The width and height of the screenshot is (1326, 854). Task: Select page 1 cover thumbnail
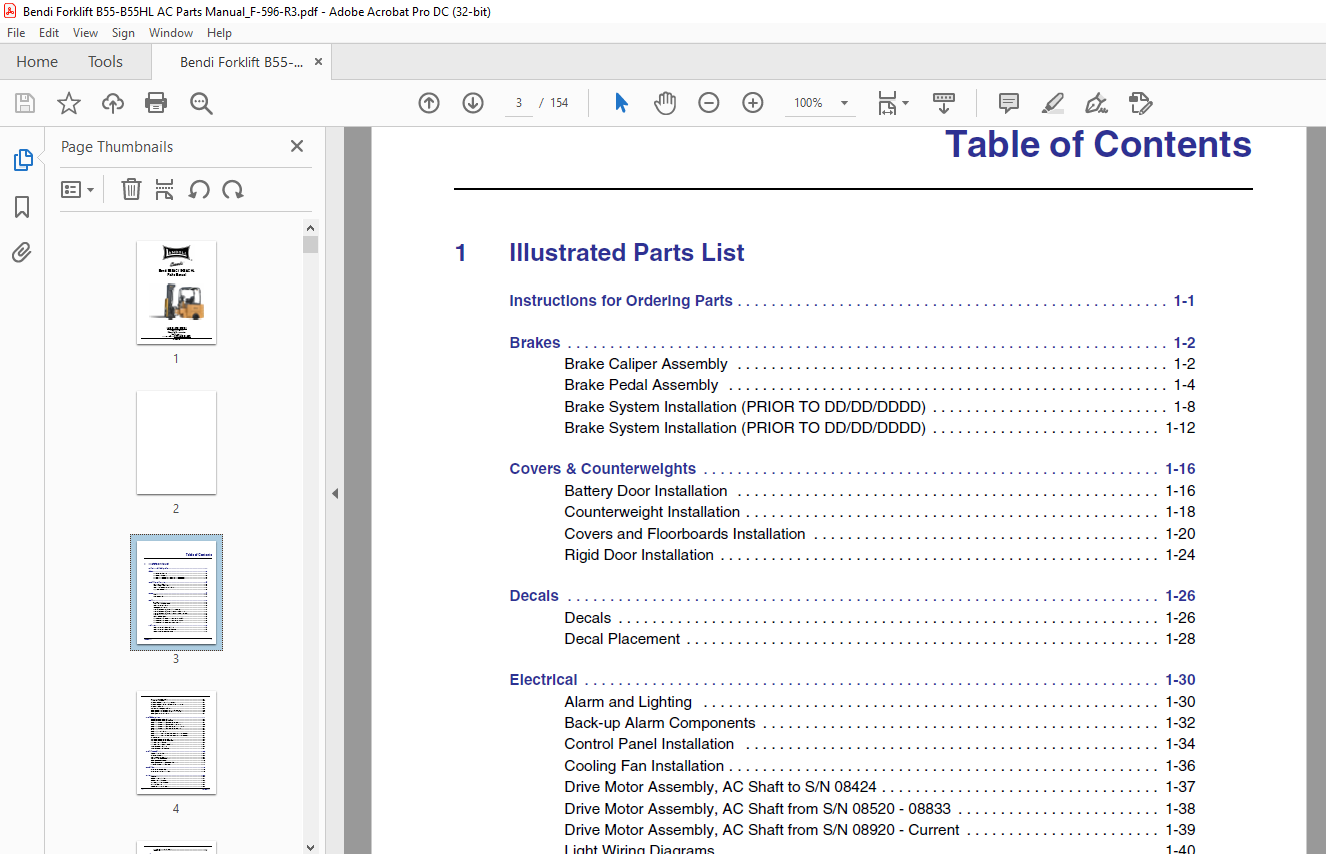coord(176,292)
